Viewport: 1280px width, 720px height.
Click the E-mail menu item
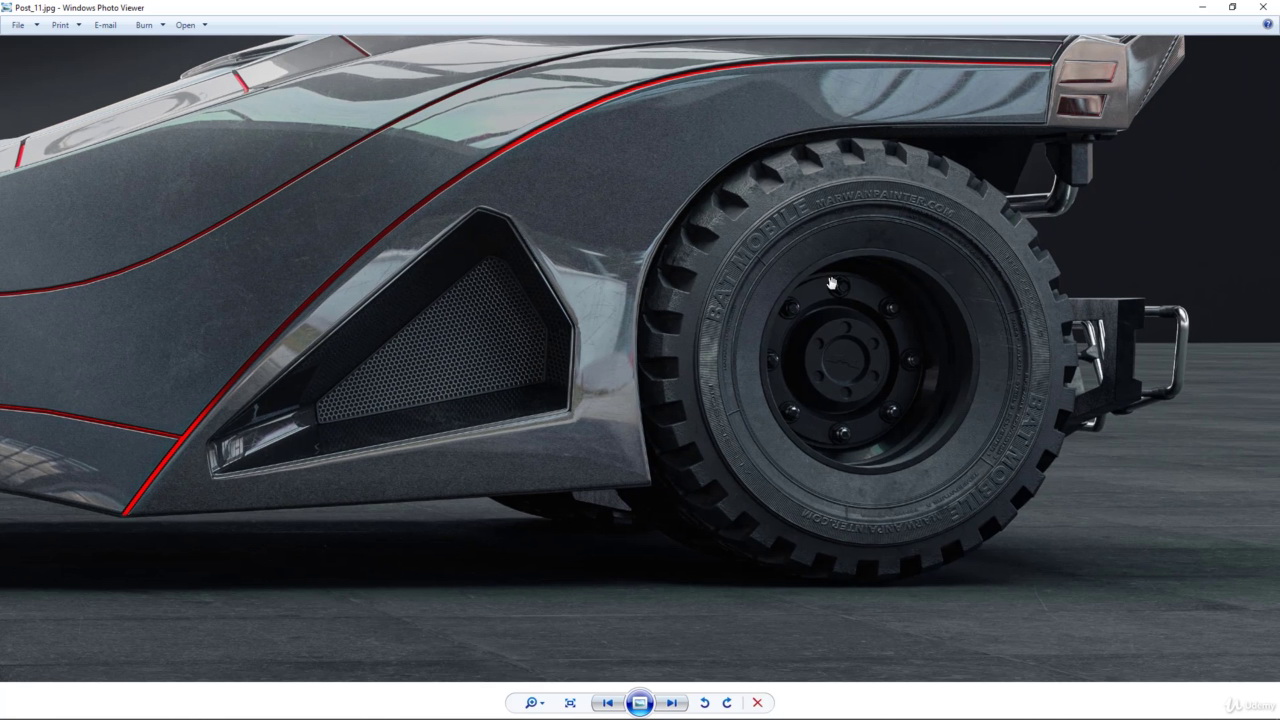pyautogui.click(x=105, y=25)
